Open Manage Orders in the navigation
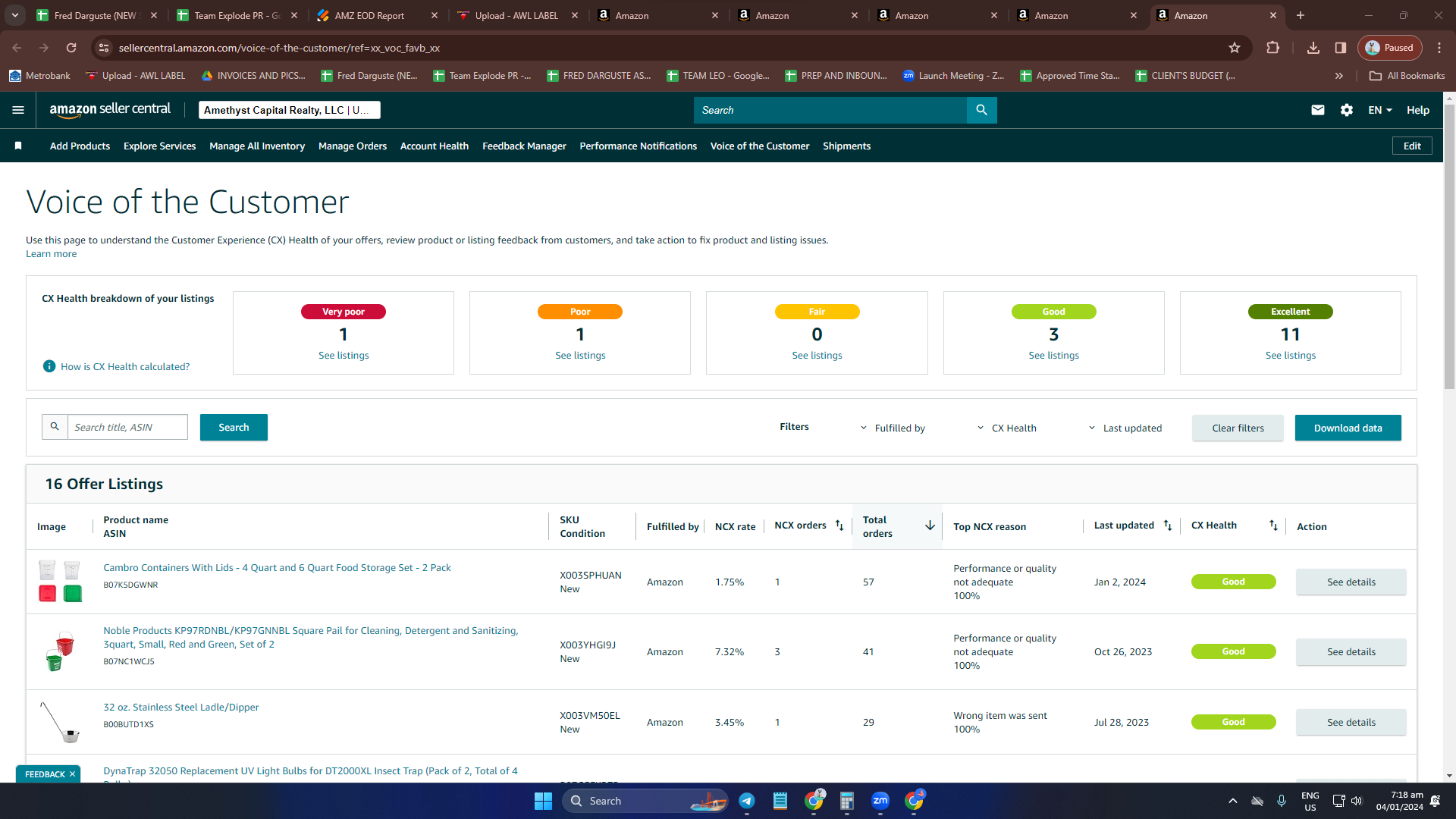Screen dimensions: 1456x819 coord(353,146)
